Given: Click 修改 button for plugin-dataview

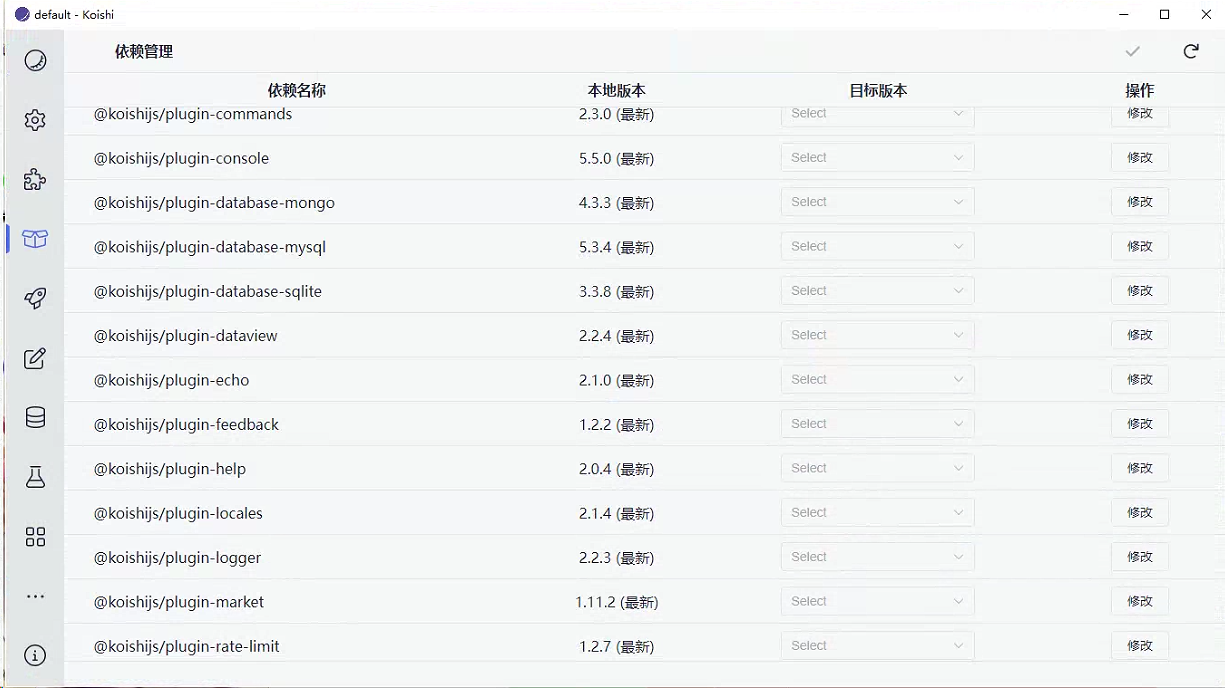Looking at the screenshot, I should [x=1140, y=335].
